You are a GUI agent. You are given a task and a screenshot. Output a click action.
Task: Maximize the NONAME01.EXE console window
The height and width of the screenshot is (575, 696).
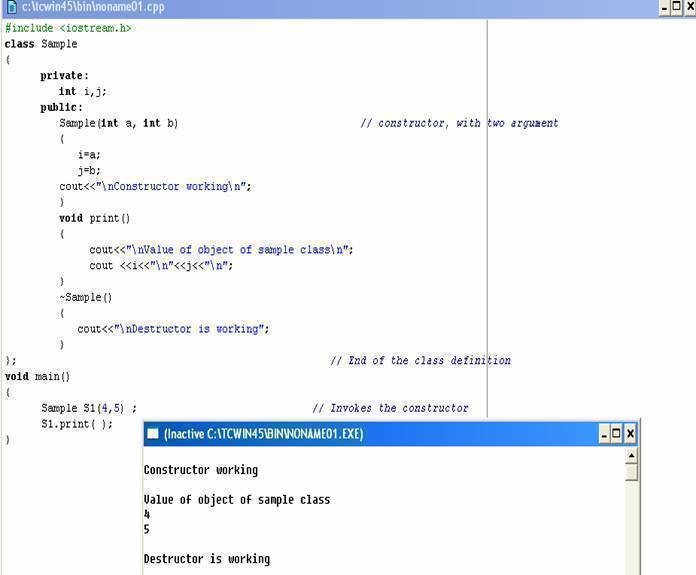click(616, 433)
